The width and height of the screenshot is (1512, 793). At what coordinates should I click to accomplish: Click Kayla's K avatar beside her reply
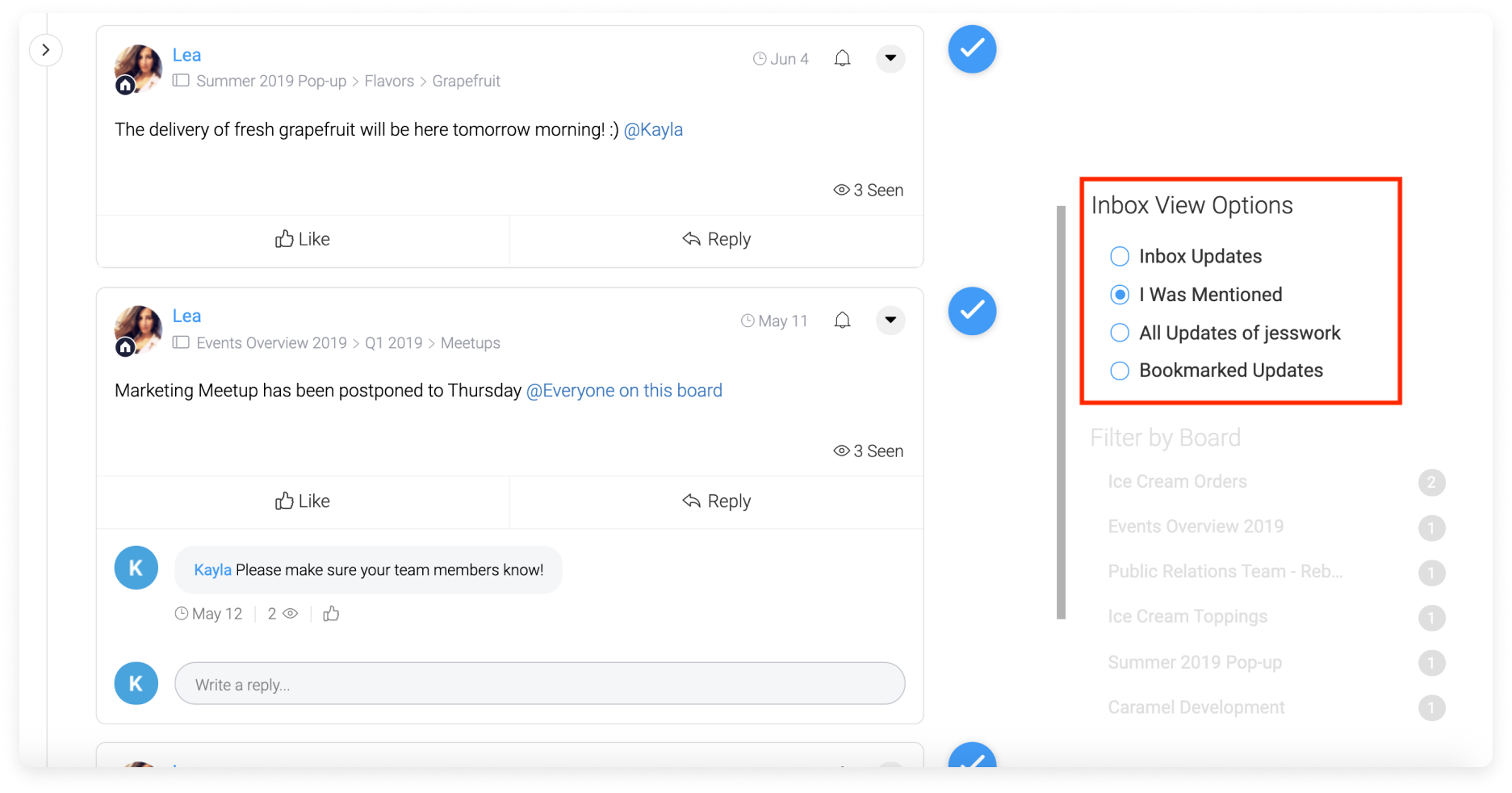pos(136,568)
